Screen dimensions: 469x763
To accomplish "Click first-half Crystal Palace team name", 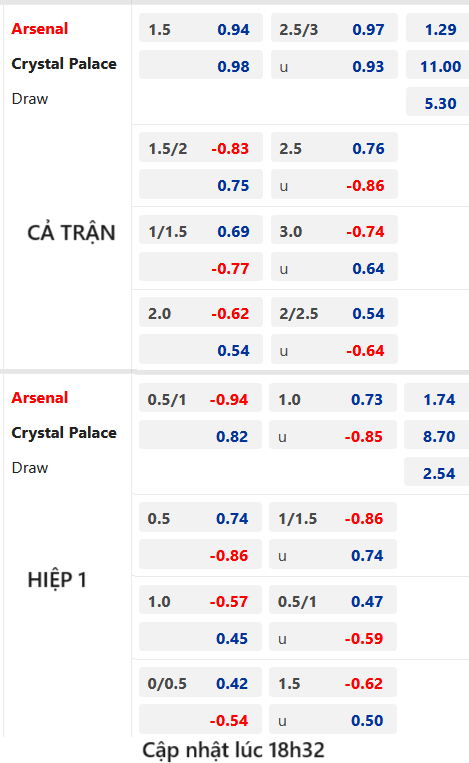I will point(64,433).
